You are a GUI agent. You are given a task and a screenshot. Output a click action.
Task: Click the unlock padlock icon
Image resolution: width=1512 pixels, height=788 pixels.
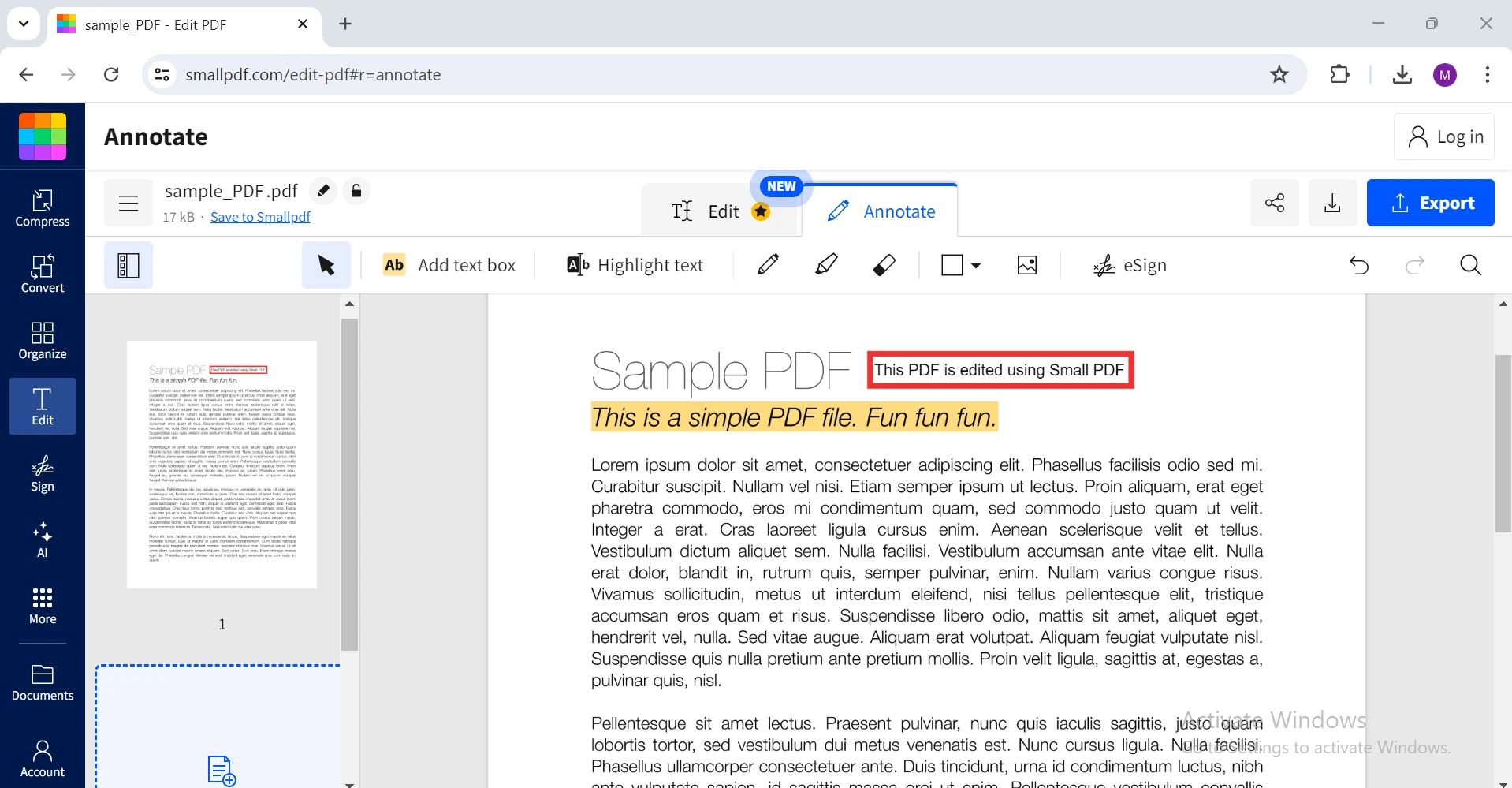tap(356, 191)
